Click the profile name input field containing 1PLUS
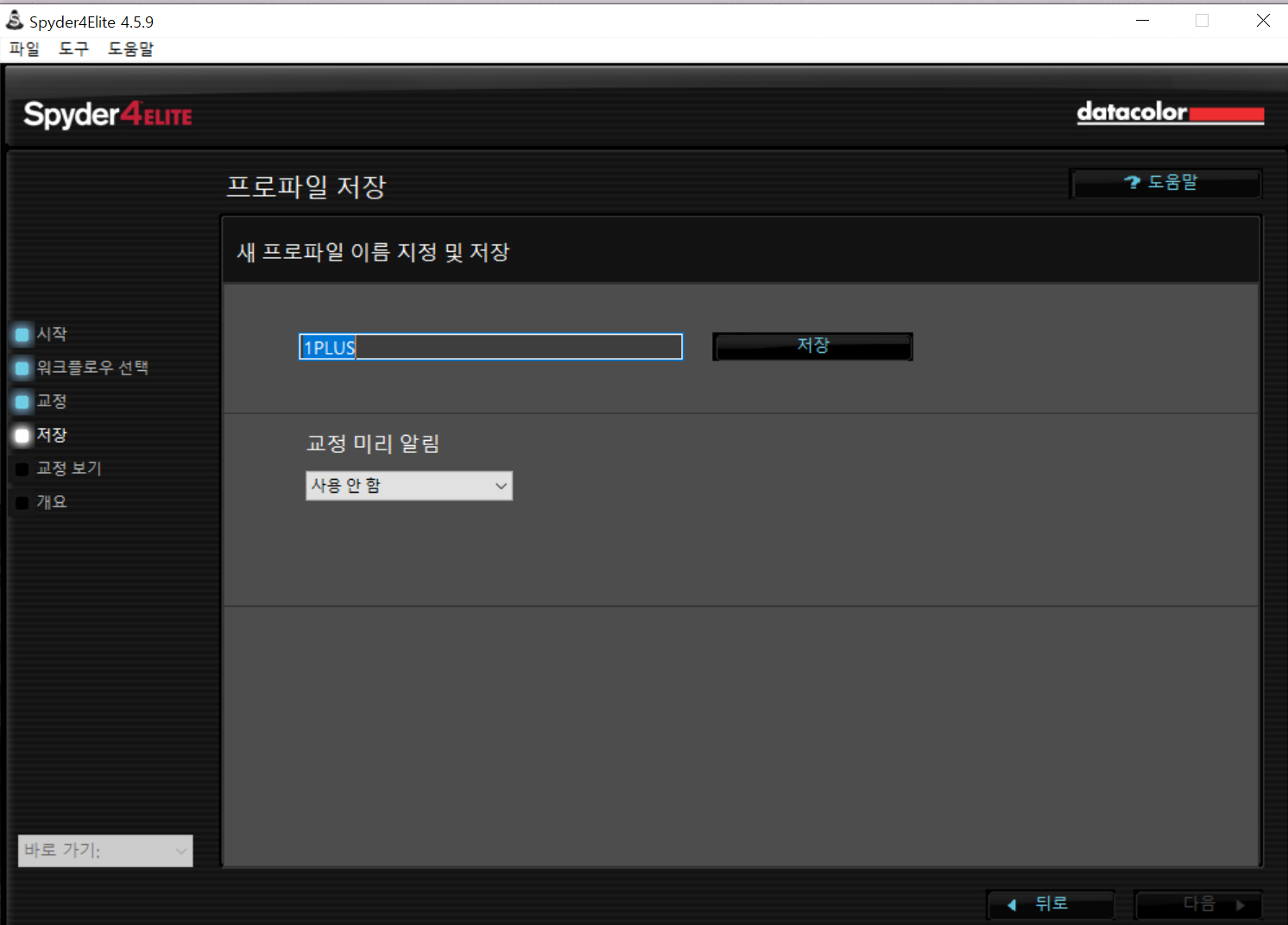The height and width of the screenshot is (925, 1288). tap(490, 347)
